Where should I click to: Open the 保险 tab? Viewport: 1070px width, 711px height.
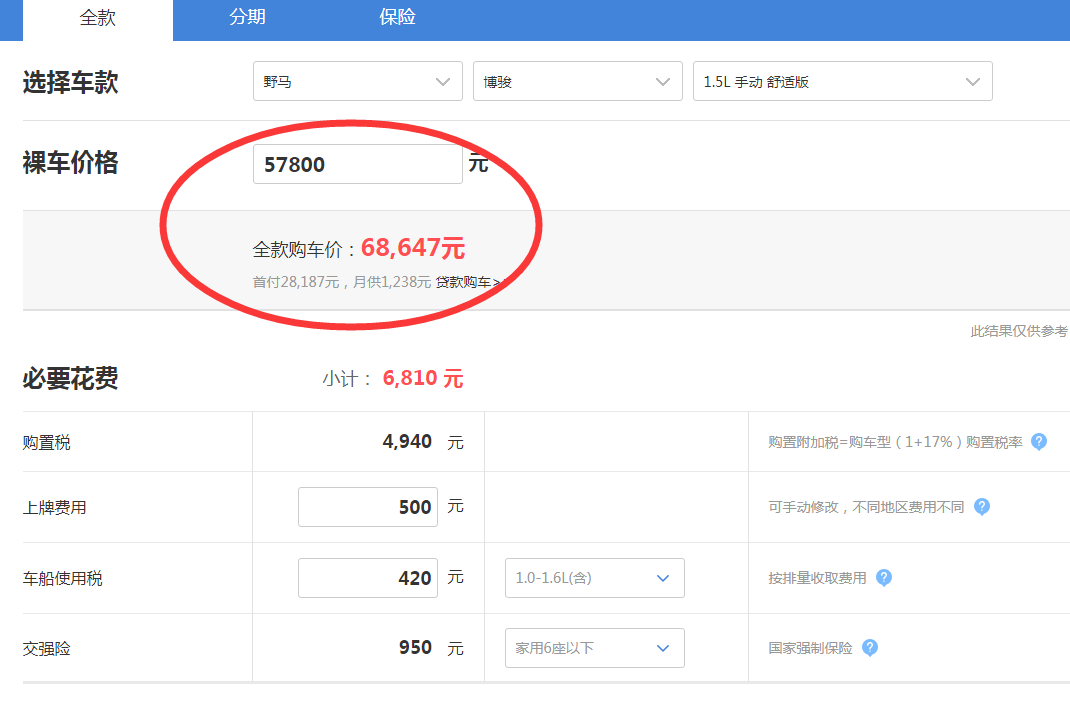click(397, 17)
